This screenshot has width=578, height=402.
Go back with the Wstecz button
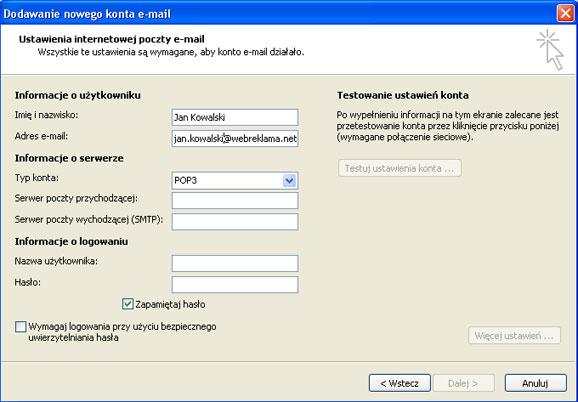[400, 383]
